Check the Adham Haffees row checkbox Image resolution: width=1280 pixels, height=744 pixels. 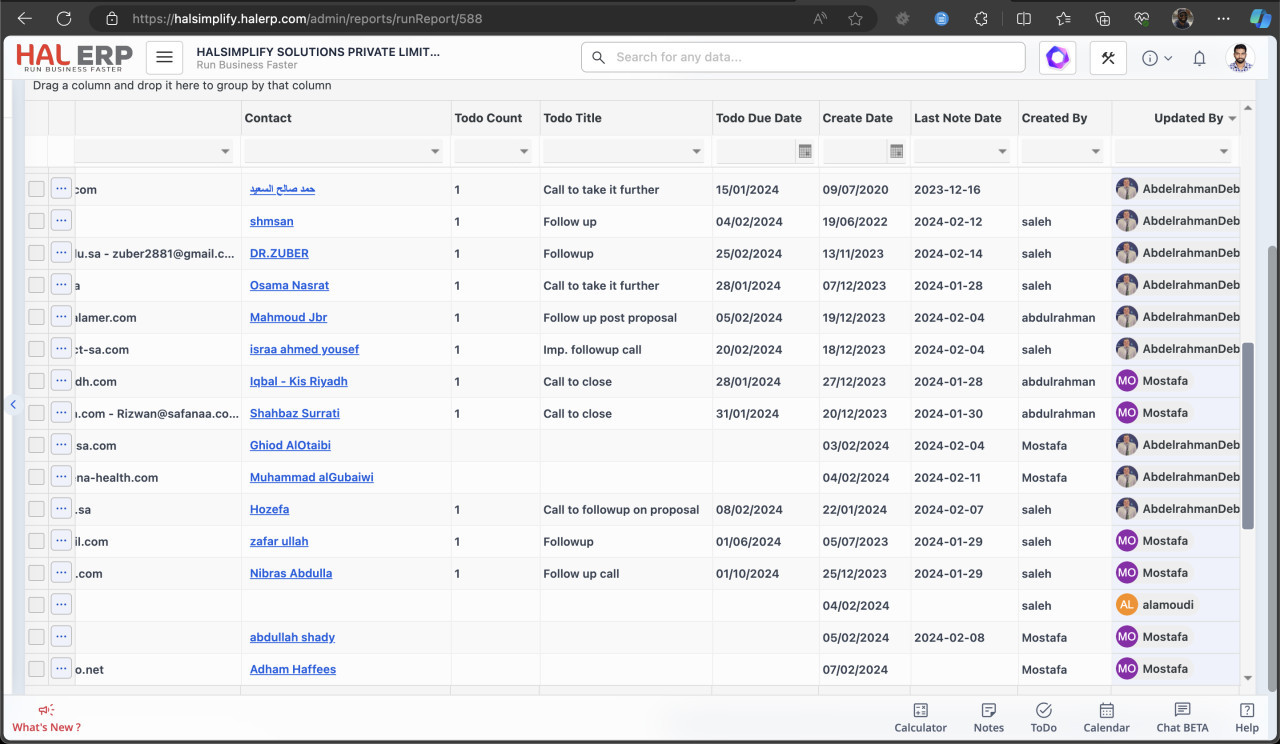[x=36, y=669]
